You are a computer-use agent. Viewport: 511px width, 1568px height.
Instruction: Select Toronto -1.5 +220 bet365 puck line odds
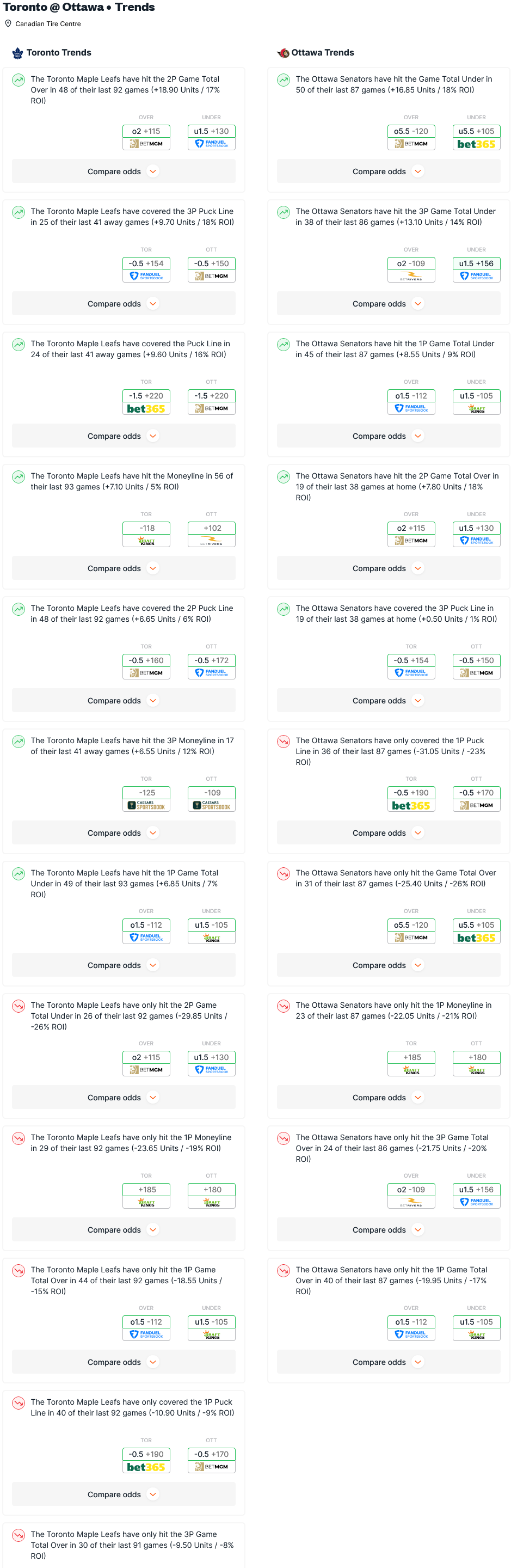[x=146, y=402]
